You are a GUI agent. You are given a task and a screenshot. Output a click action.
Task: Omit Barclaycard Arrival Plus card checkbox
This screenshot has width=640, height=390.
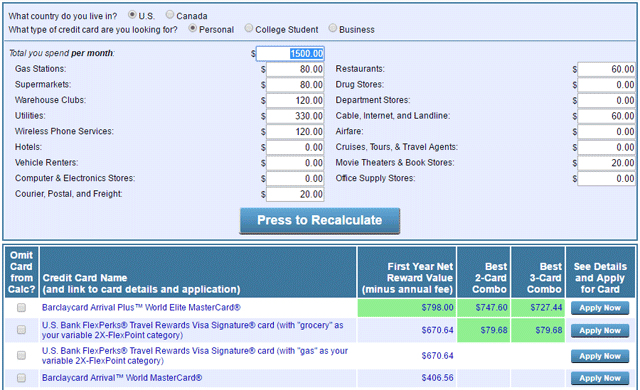pos(21,308)
